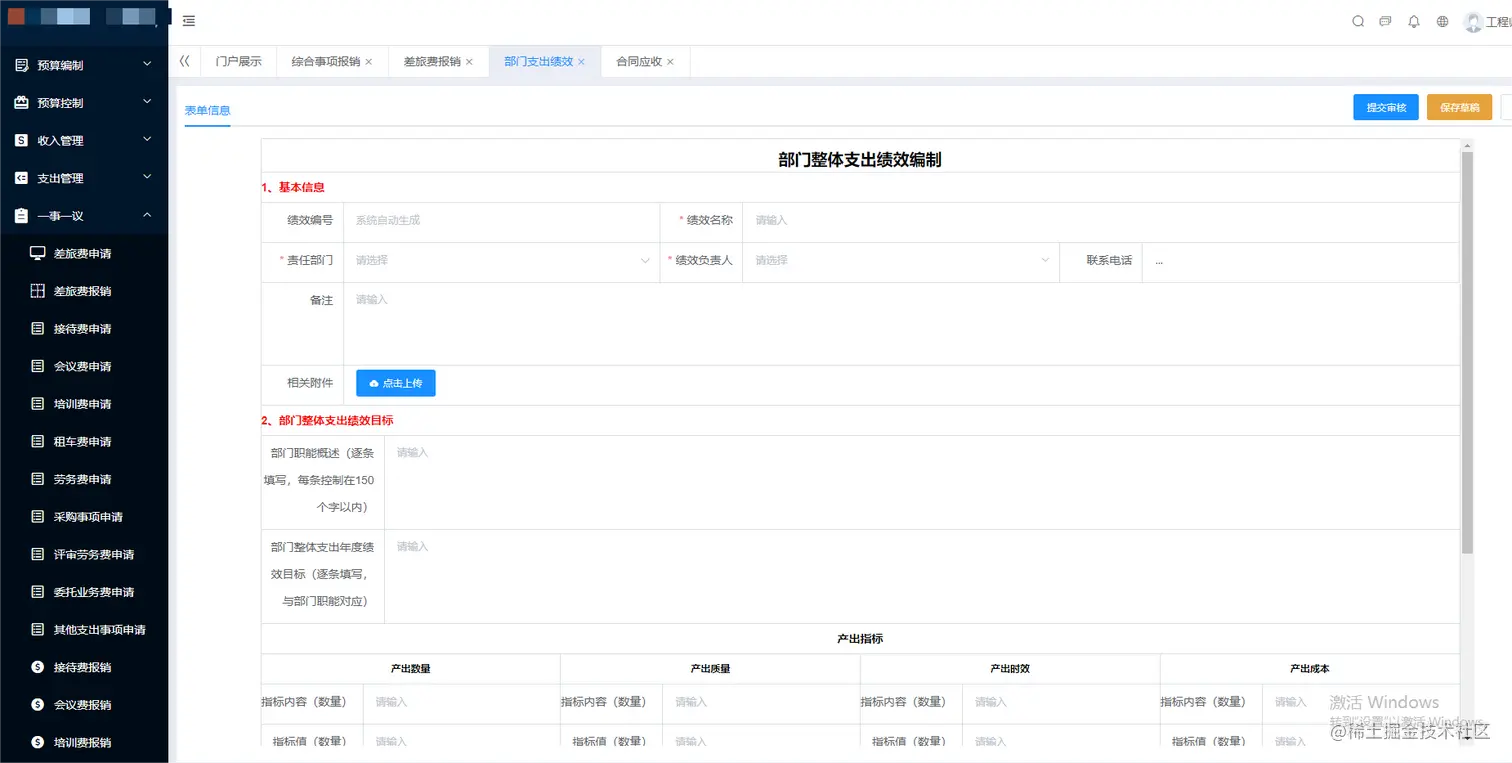Click the 保存草稿 orange button

click(x=1459, y=107)
